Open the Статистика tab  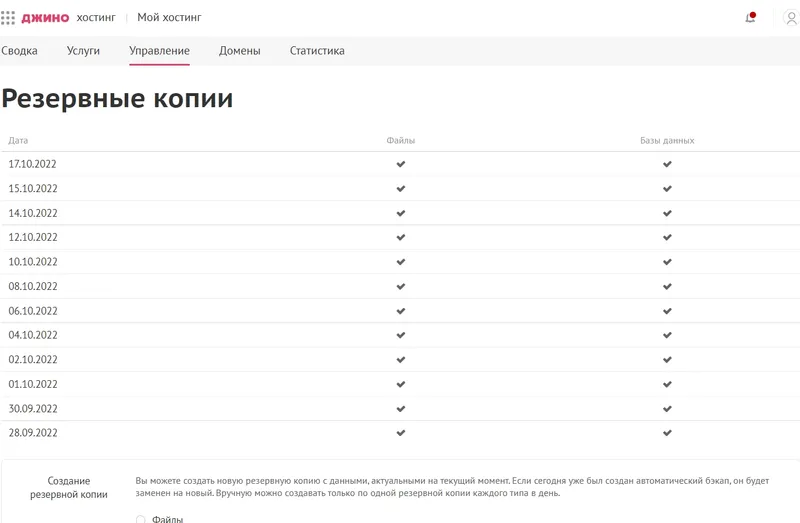click(317, 51)
